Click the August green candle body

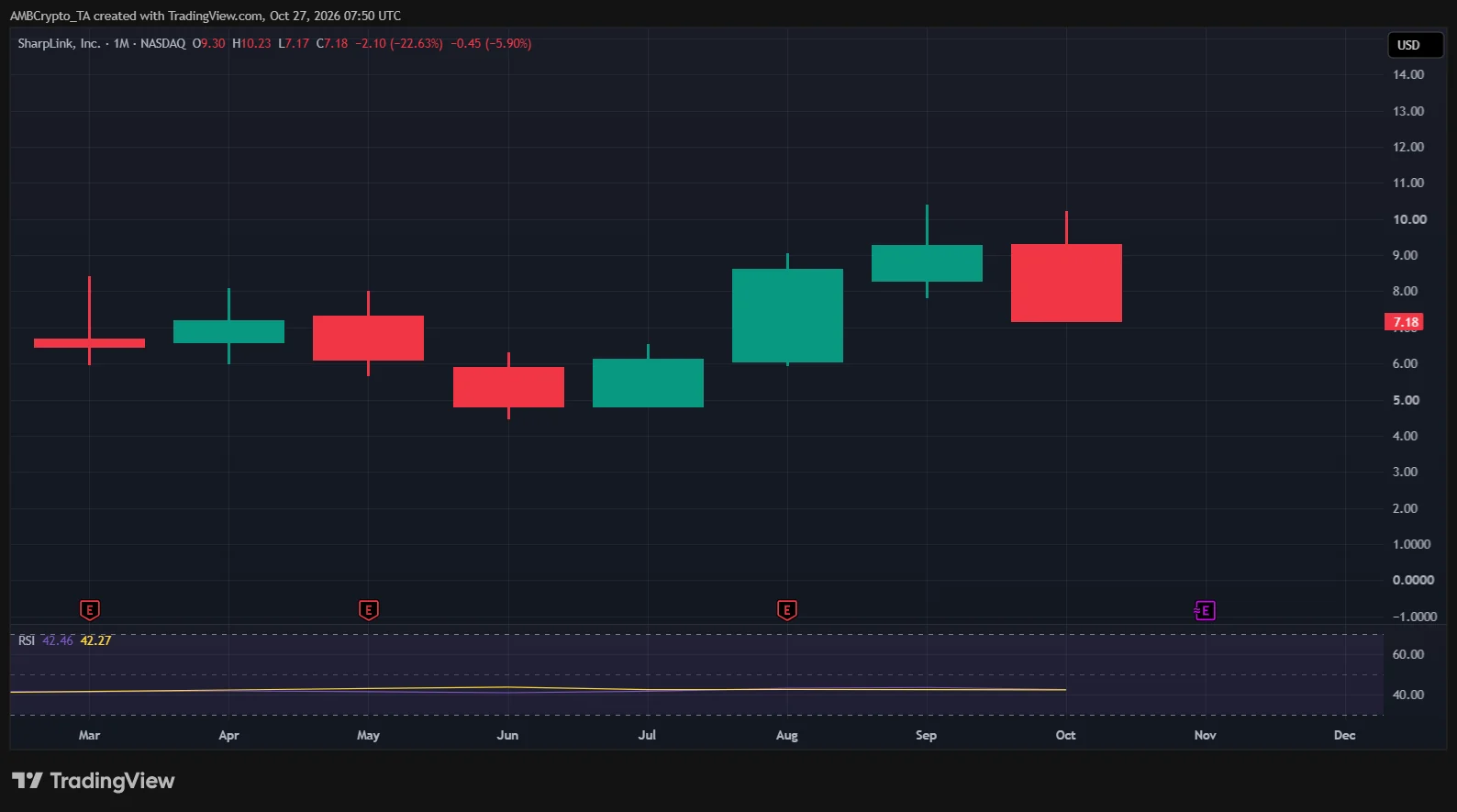tap(787, 316)
